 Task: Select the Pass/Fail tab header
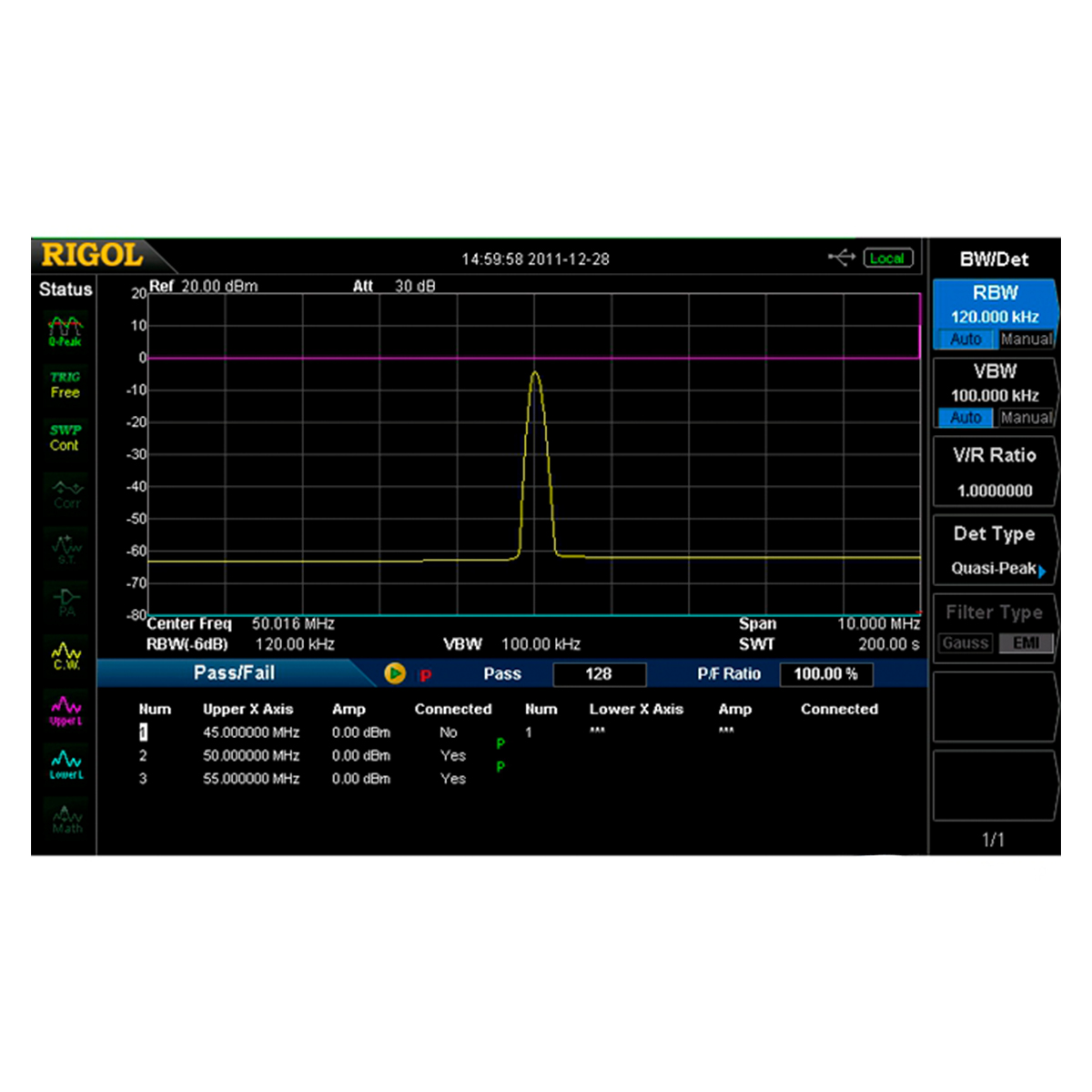[x=233, y=673]
